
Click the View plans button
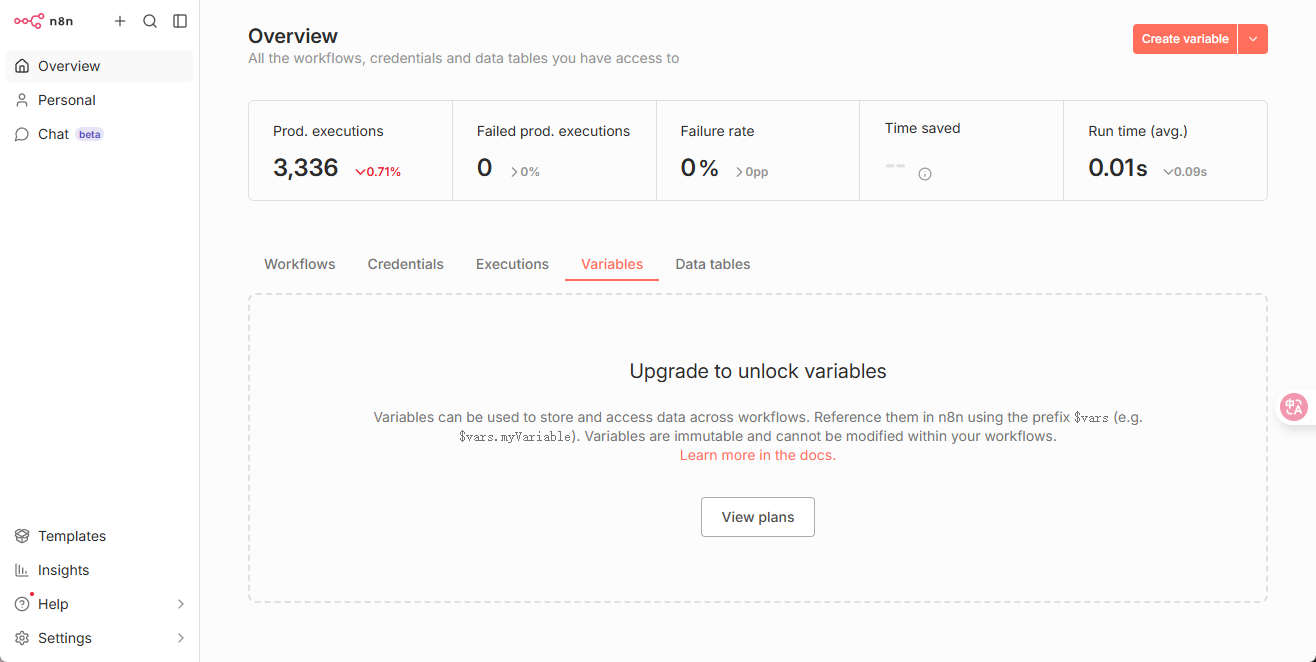758,517
